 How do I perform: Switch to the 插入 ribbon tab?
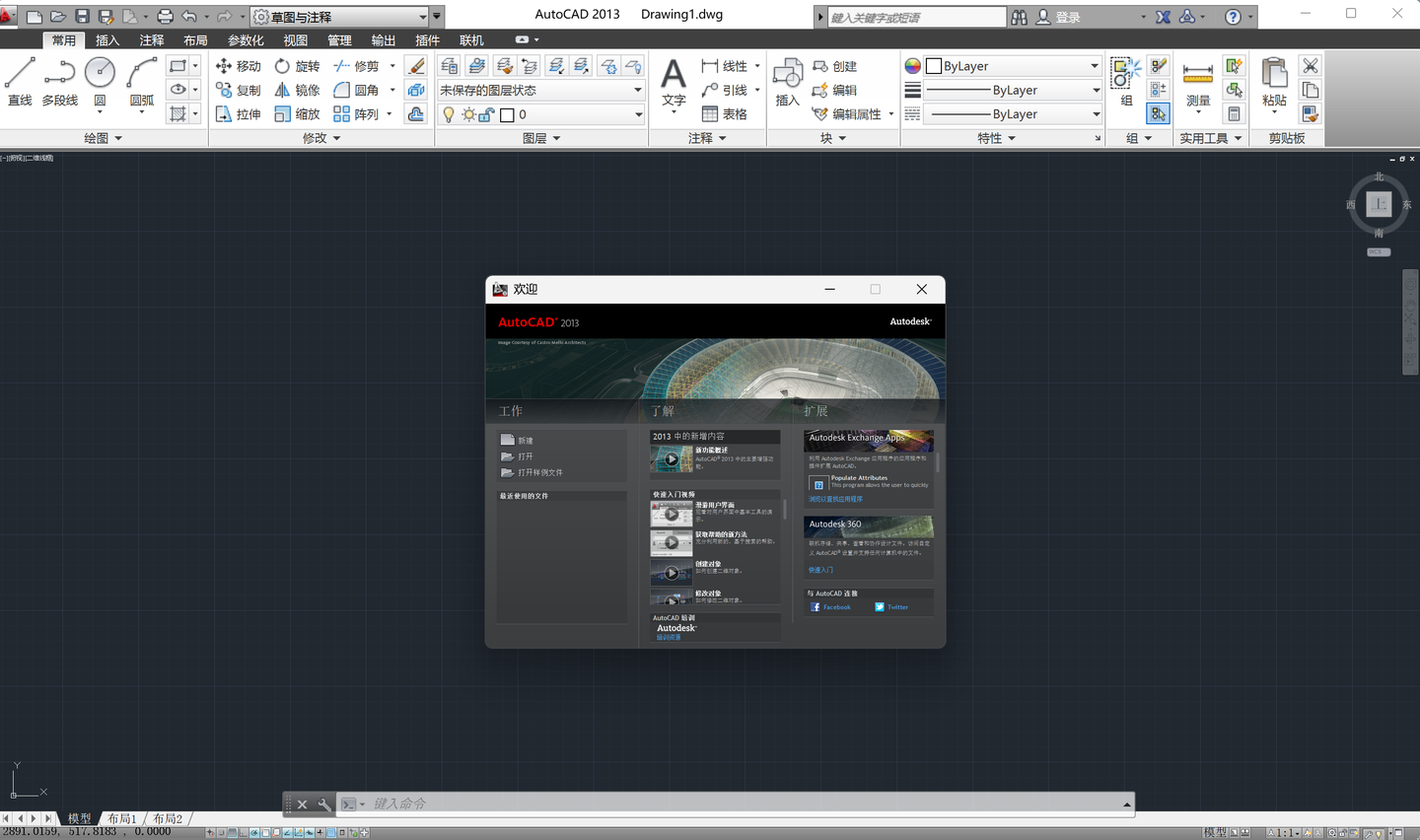pos(107,40)
